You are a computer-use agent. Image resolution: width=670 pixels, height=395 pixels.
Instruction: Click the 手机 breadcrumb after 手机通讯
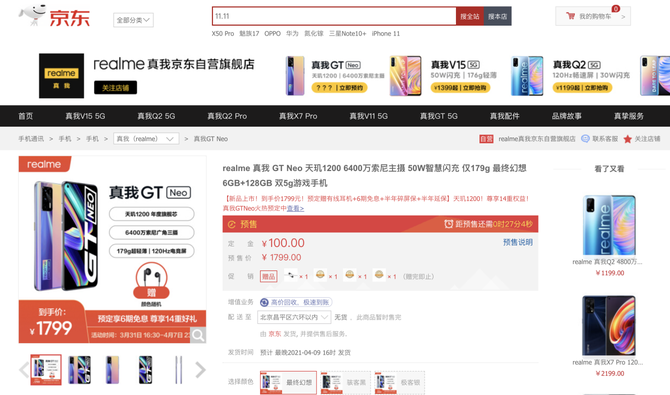click(65, 139)
